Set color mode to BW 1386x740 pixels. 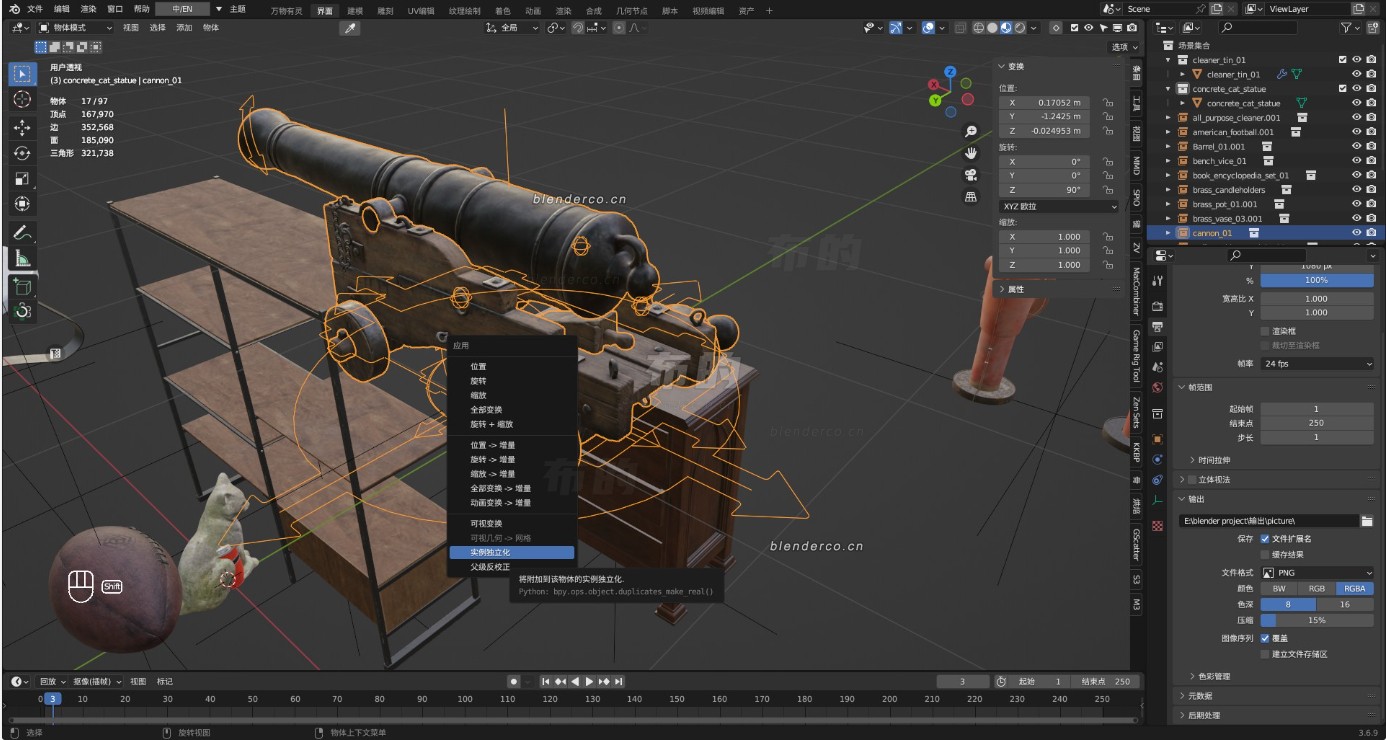coord(1279,589)
